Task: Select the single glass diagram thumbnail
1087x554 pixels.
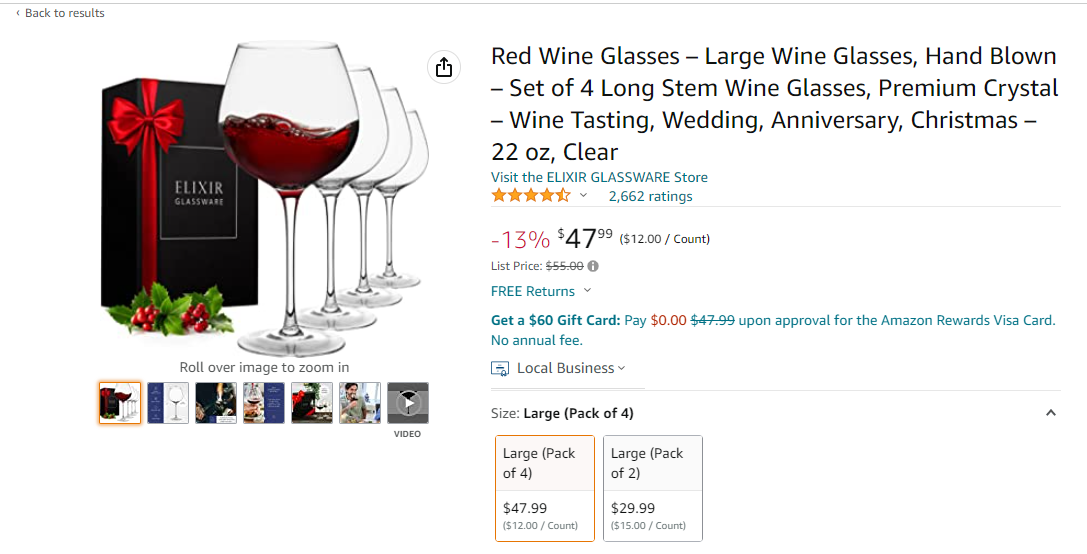Action: coord(168,403)
